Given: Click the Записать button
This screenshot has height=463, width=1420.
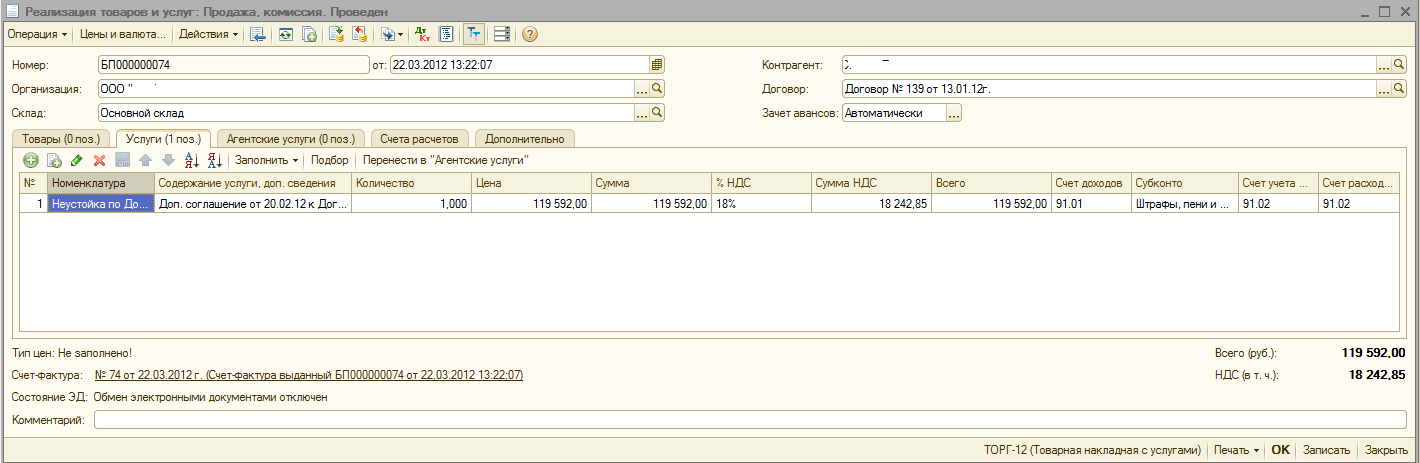Looking at the screenshot, I should point(1326,450).
